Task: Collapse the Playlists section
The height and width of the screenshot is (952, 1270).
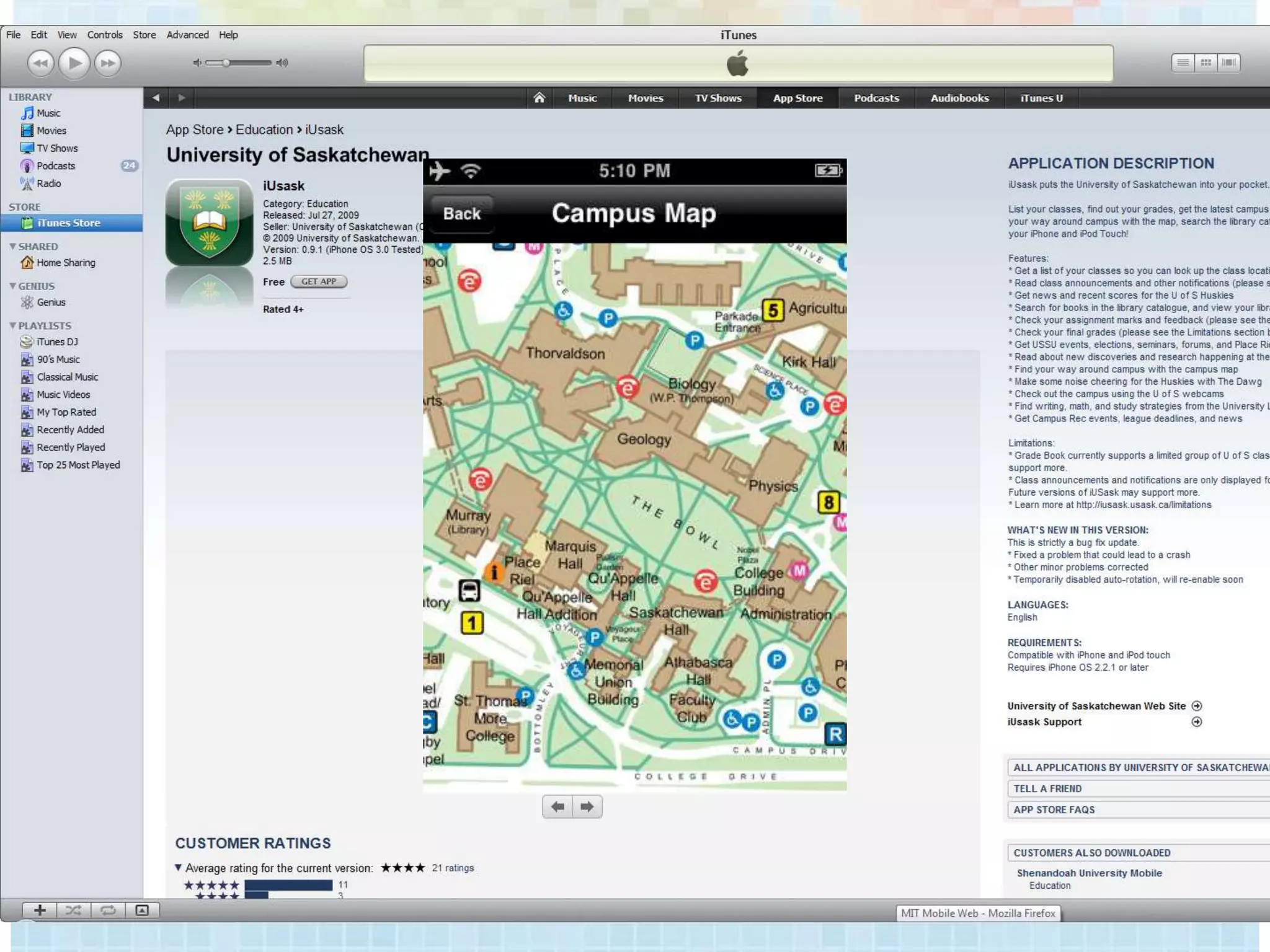Action: [x=12, y=325]
